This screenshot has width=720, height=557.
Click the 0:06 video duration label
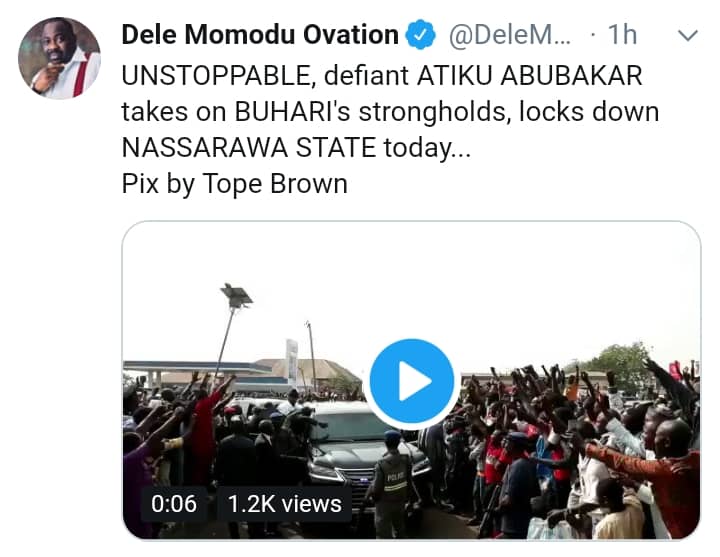(174, 504)
